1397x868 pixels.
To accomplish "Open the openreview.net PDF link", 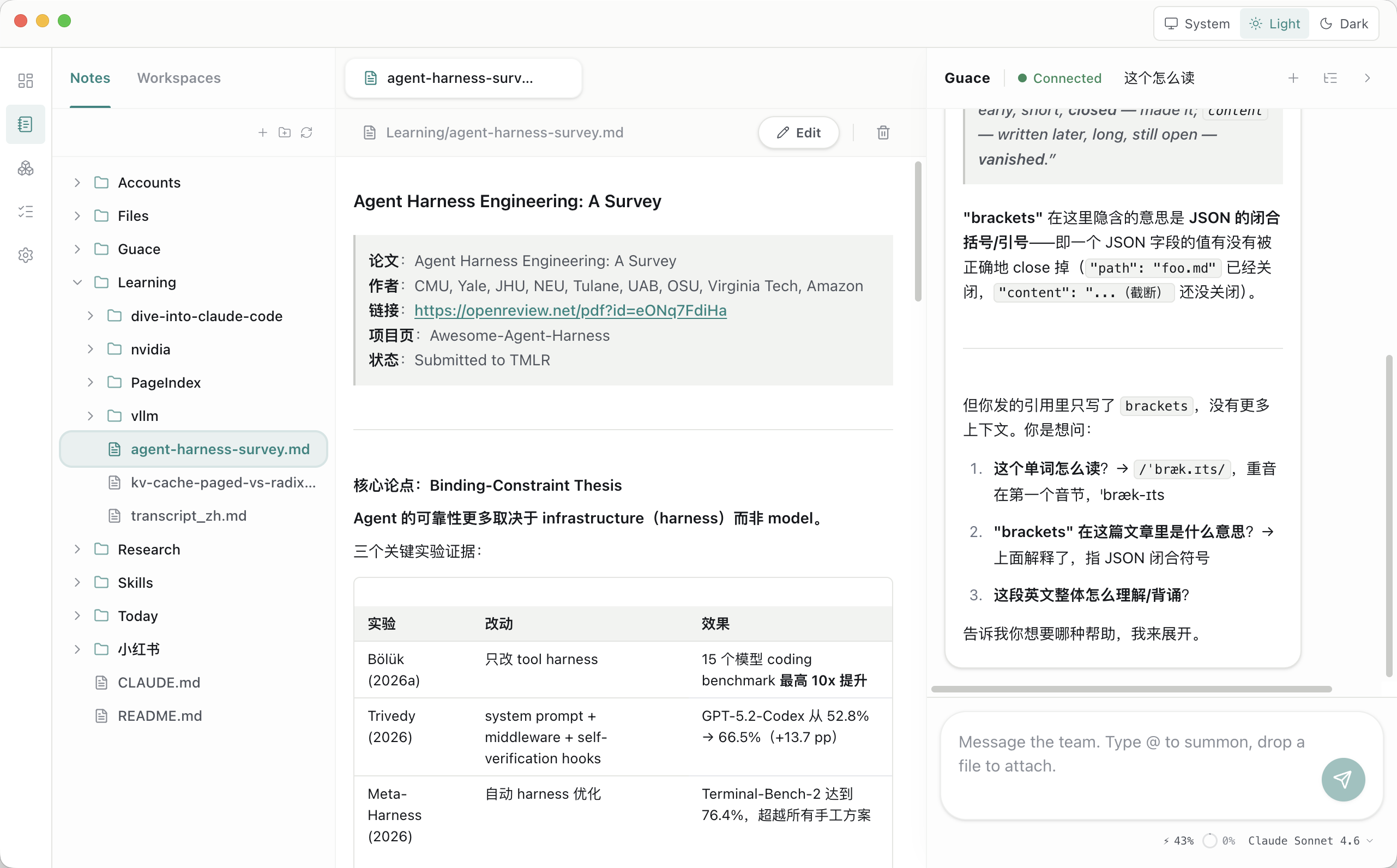I will [570, 311].
